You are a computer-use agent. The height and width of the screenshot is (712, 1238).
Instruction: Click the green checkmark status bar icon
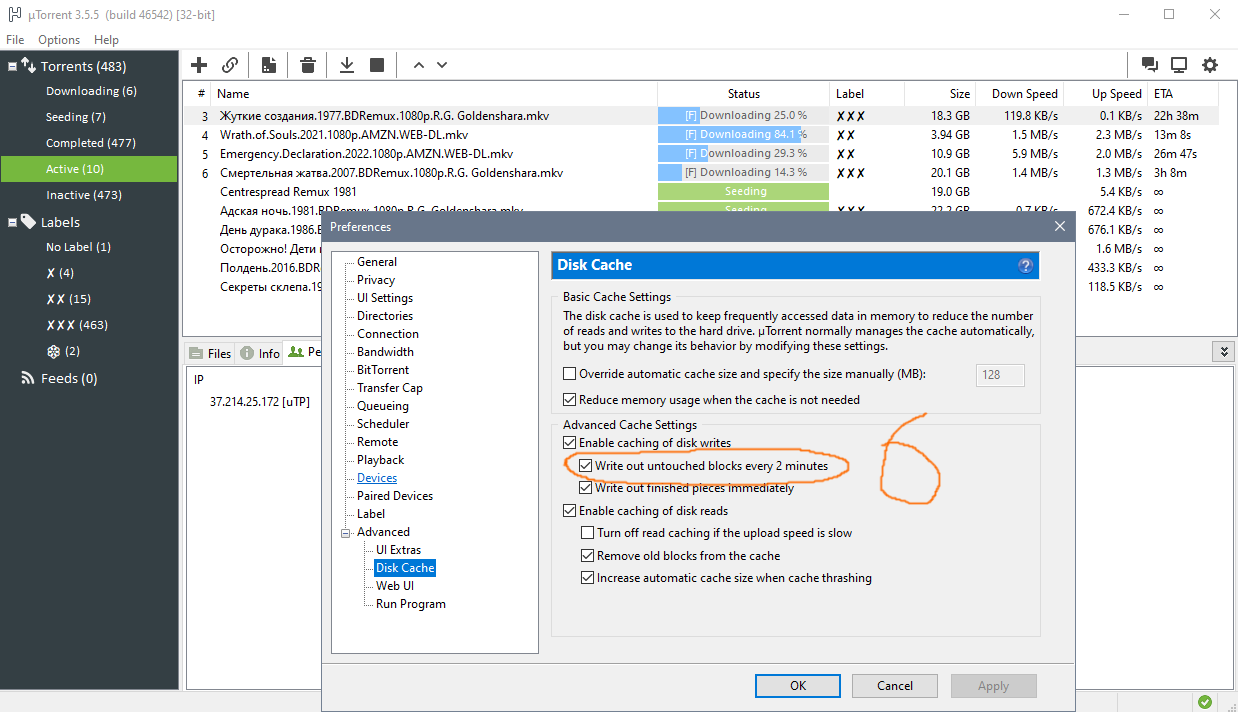tap(1205, 702)
